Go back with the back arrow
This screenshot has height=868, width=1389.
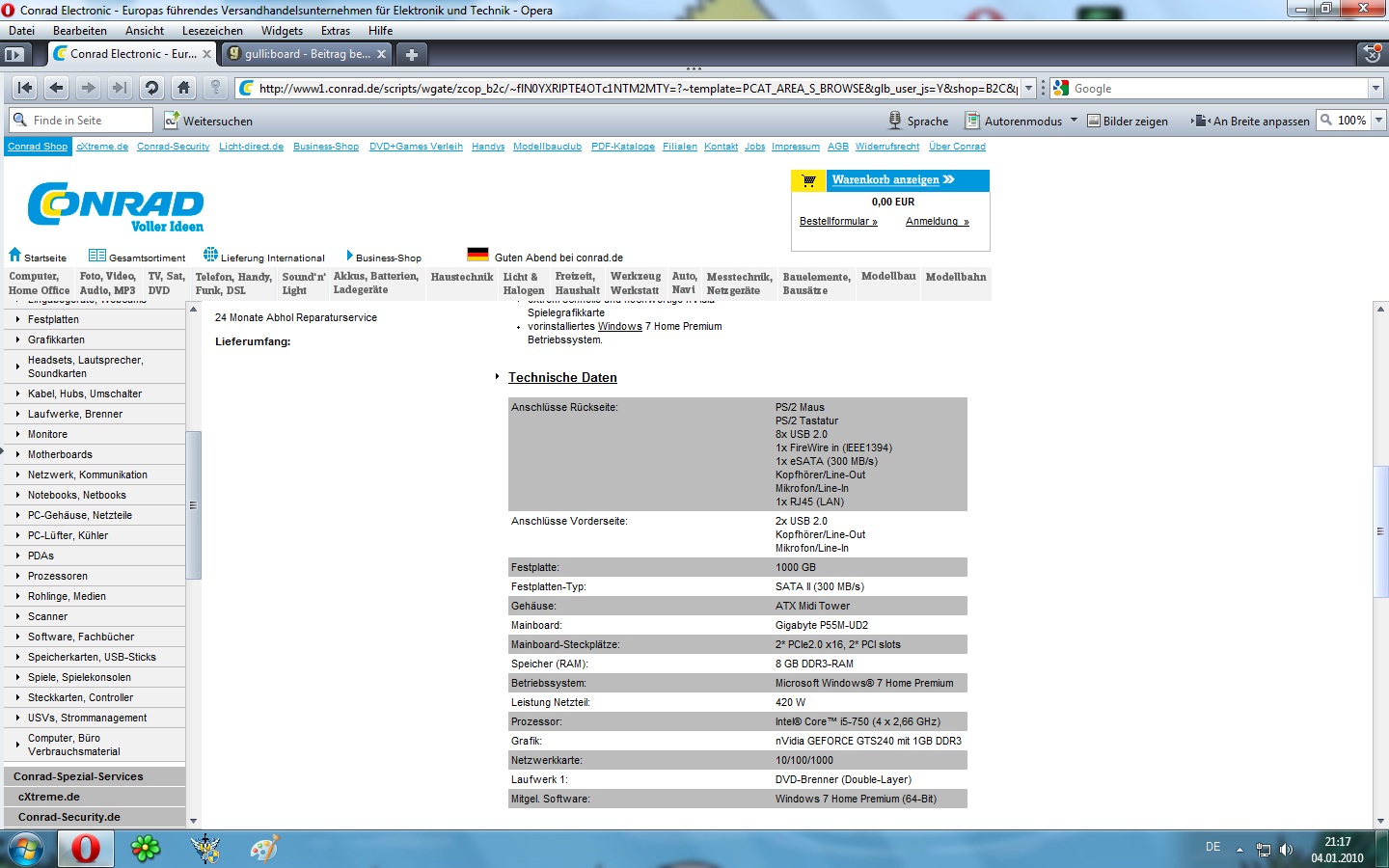[56, 88]
